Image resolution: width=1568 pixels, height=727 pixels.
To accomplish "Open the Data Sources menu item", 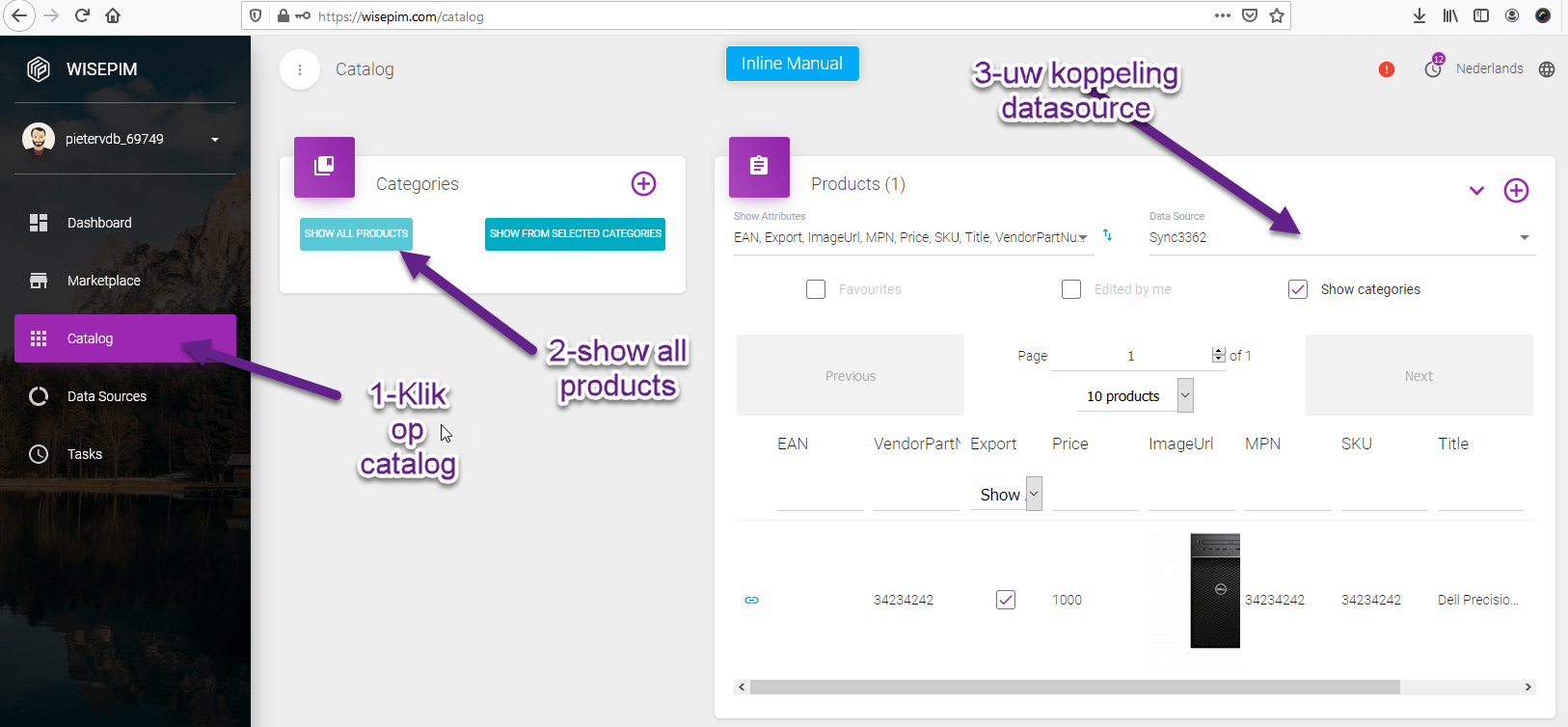I will [125, 396].
